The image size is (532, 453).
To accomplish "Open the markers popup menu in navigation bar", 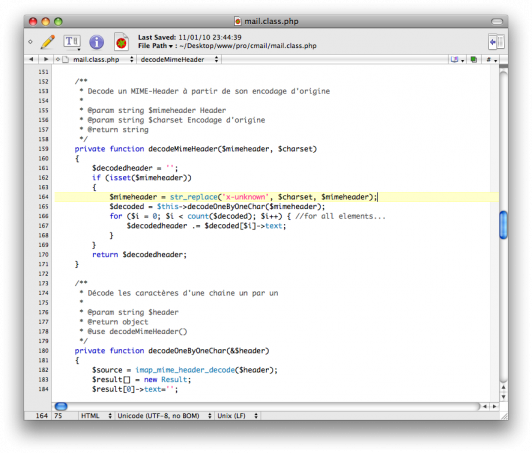I will pos(457,60).
